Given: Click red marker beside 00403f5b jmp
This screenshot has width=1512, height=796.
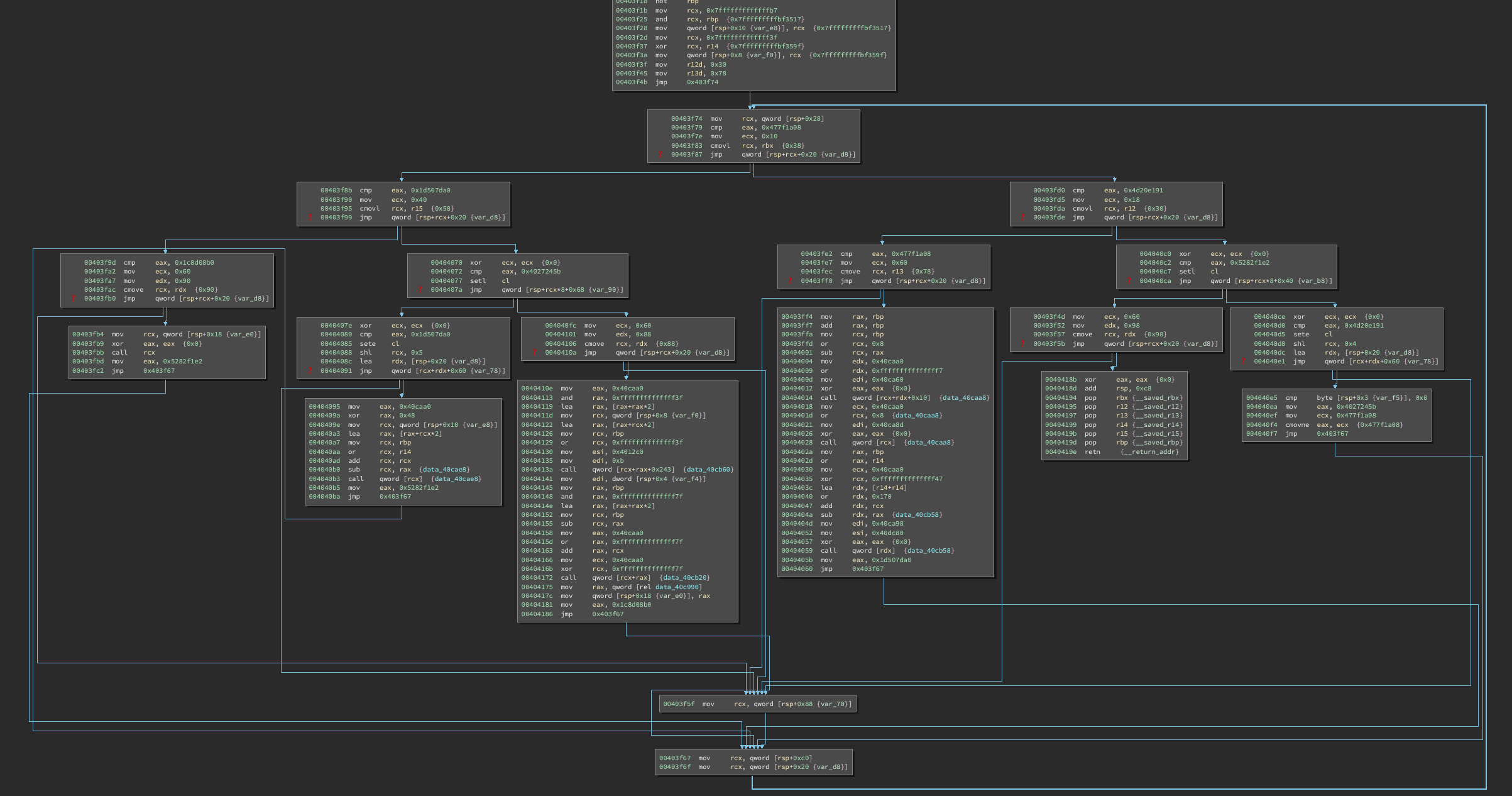Looking at the screenshot, I should 1023,344.
